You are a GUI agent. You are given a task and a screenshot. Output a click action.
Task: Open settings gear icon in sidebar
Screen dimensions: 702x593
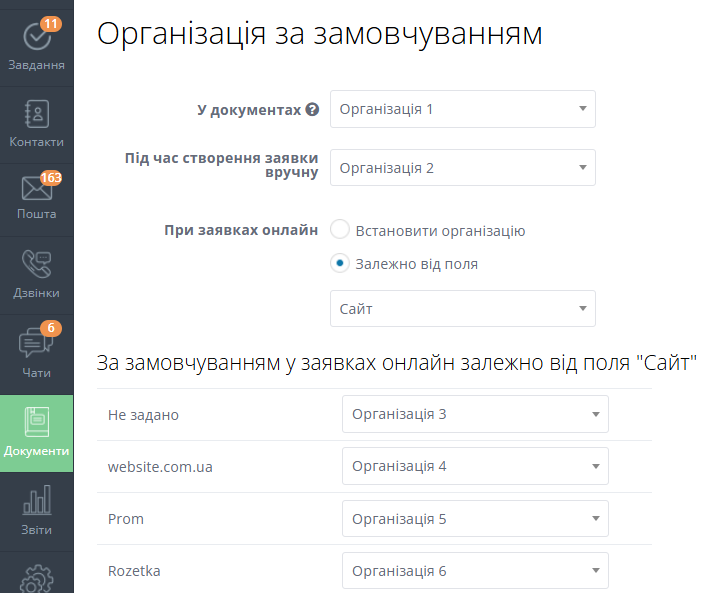[36, 579]
